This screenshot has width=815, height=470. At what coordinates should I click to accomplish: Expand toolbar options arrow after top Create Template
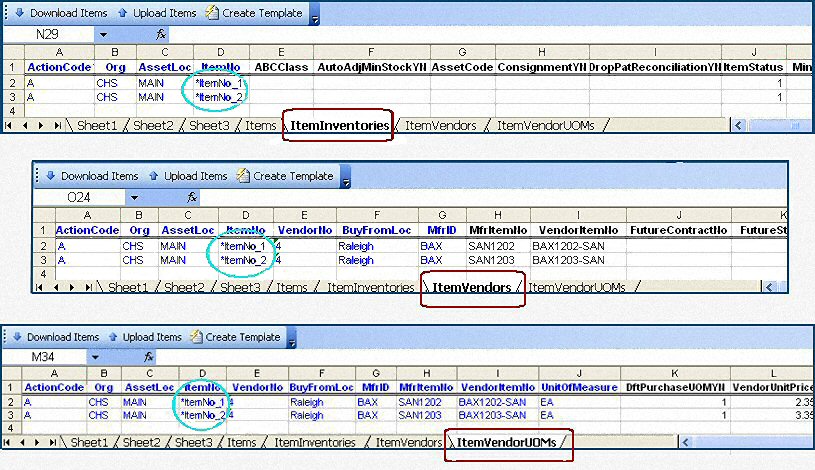point(316,17)
